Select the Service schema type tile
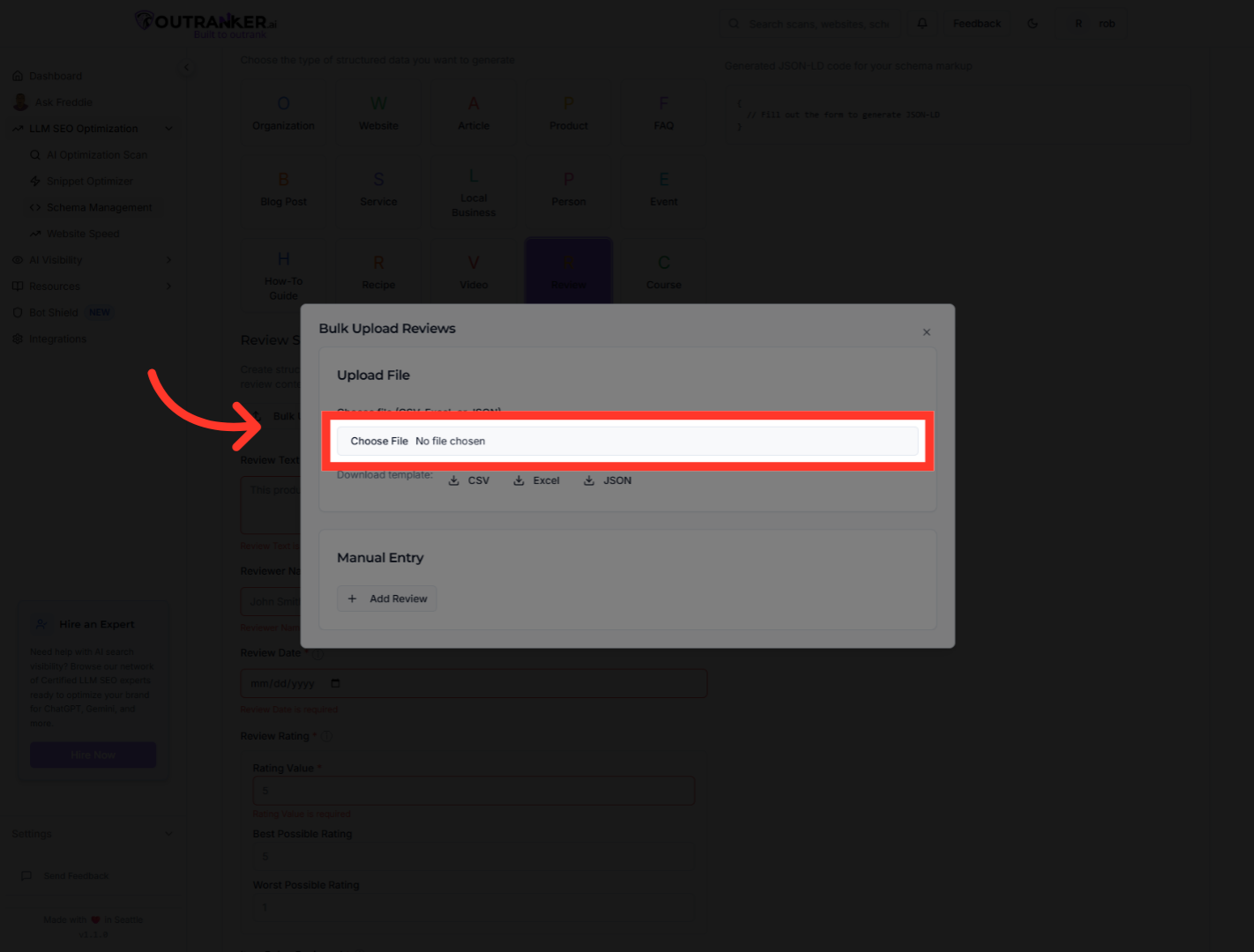1254x952 pixels. coord(378,190)
